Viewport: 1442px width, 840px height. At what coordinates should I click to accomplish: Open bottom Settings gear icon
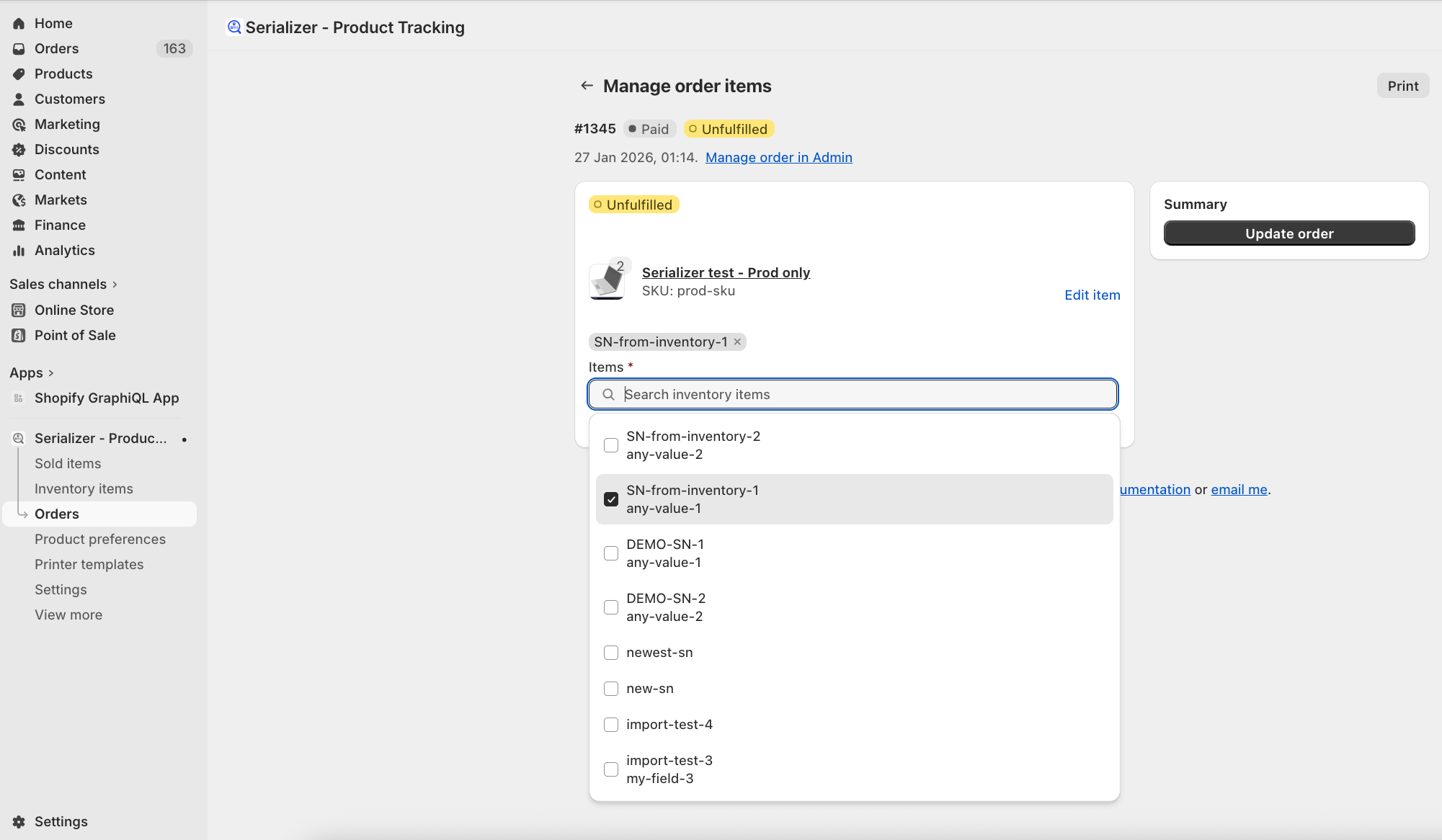(x=19, y=821)
